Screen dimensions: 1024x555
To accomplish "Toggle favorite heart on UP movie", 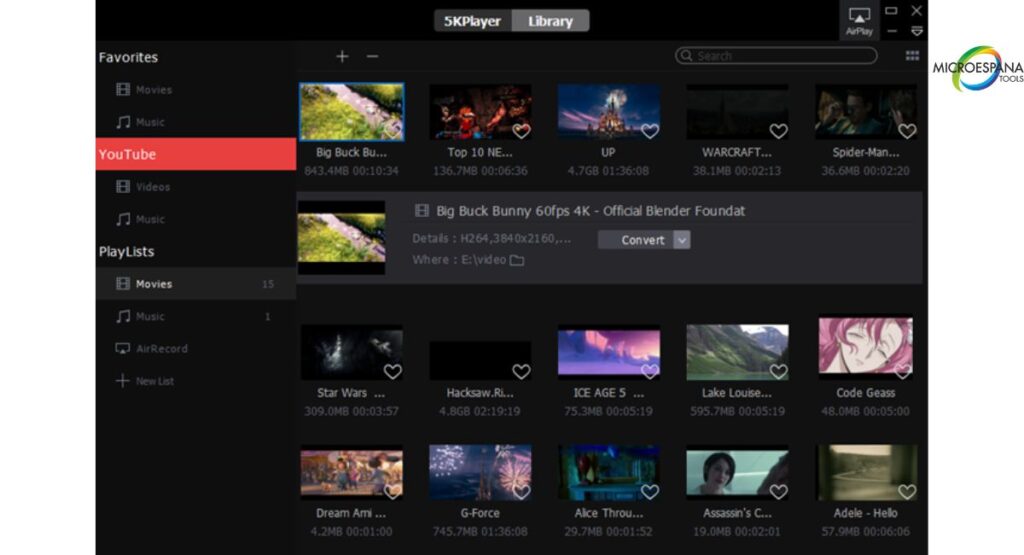I will [650, 131].
